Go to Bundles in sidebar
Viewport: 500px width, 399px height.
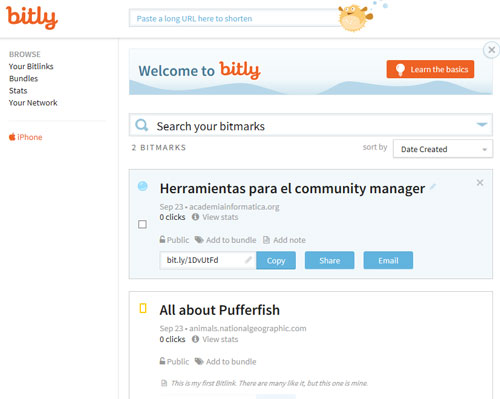point(23,79)
